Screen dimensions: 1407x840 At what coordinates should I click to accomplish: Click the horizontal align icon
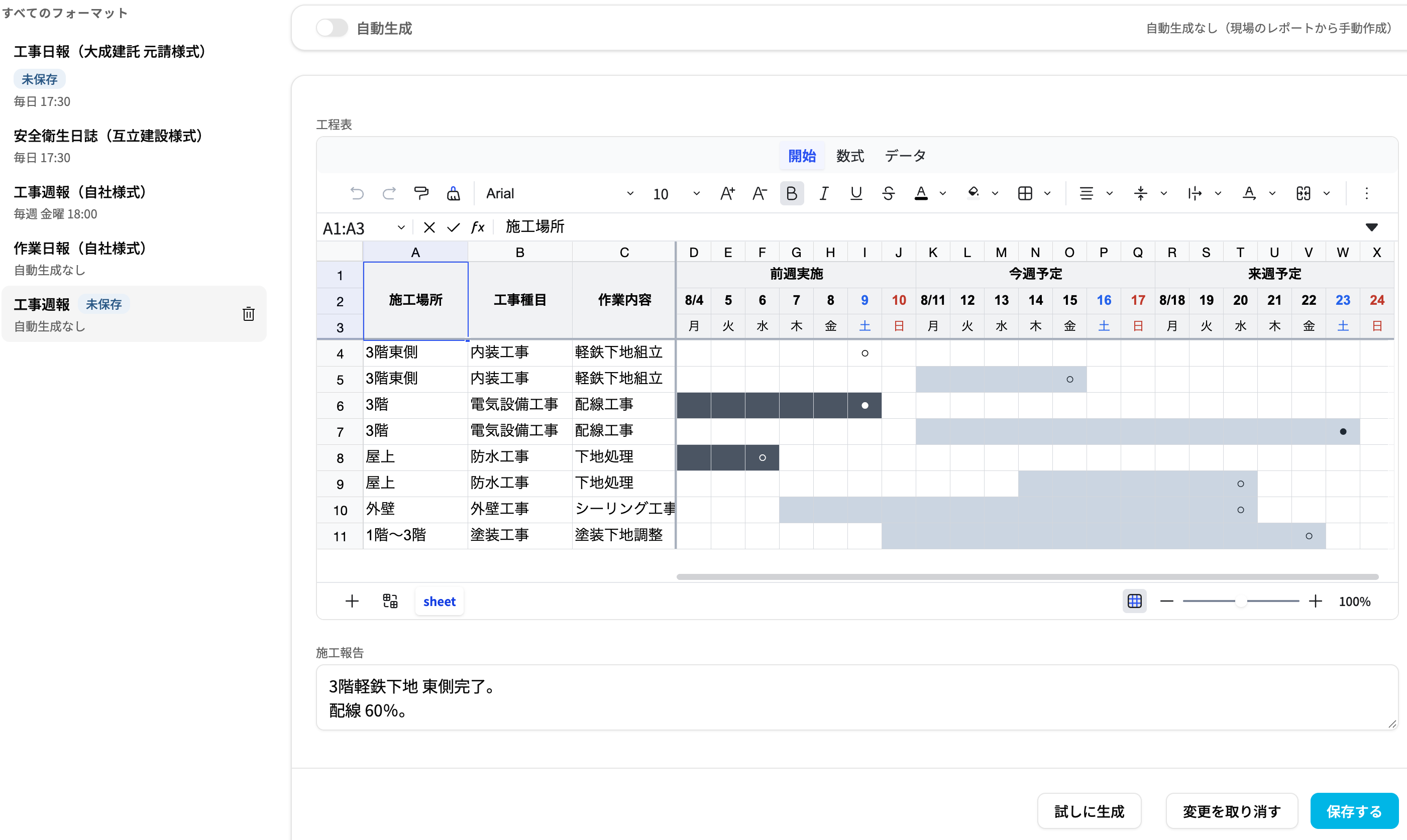1086,194
